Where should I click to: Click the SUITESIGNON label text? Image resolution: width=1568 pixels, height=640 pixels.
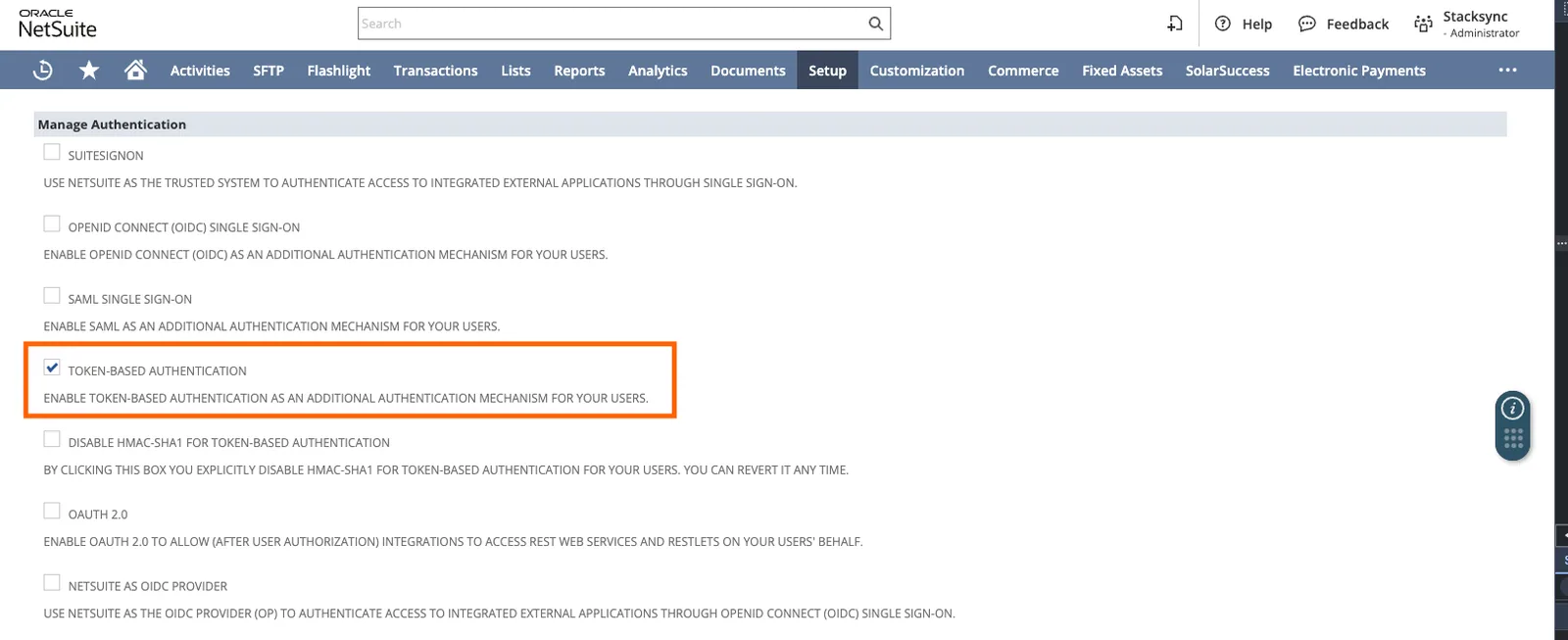pyautogui.click(x=106, y=156)
